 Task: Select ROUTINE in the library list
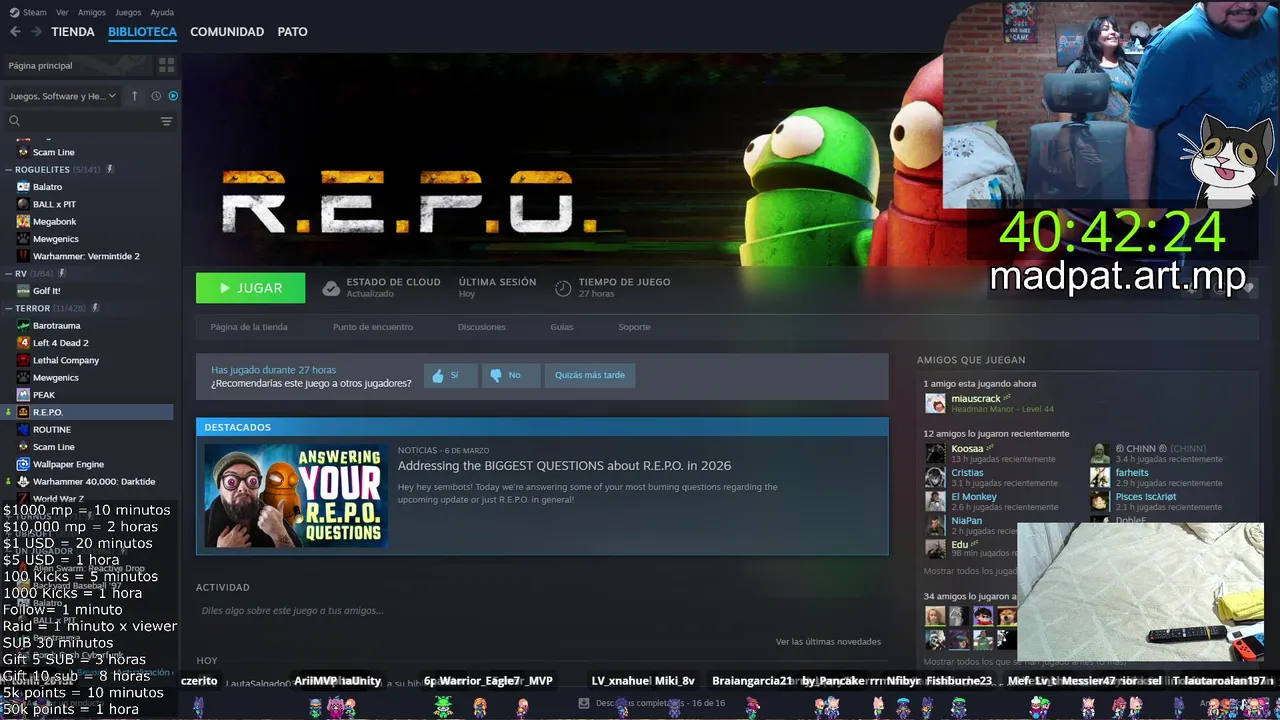click(x=52, y=429)
